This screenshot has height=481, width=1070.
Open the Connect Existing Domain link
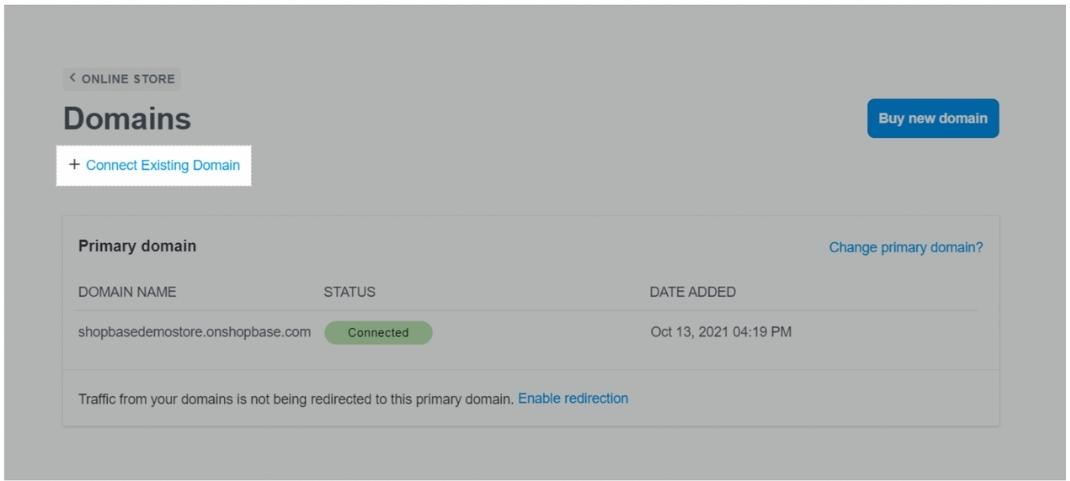pyautogui.click(x=163, y=165)
